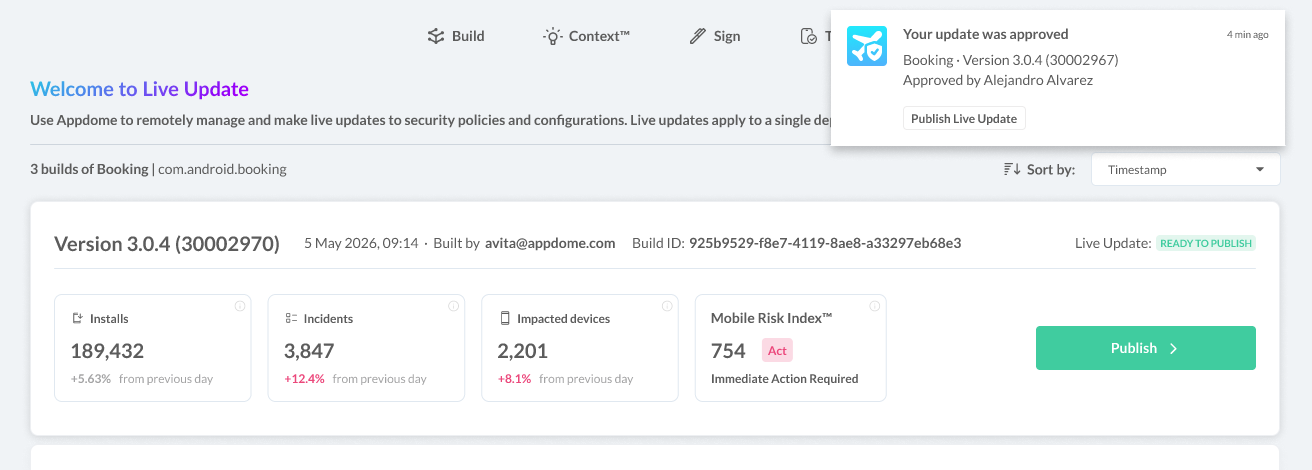1312x470 pixels.
Task: Click the Mobile Risk Index value 754
Action: (728, 351)
